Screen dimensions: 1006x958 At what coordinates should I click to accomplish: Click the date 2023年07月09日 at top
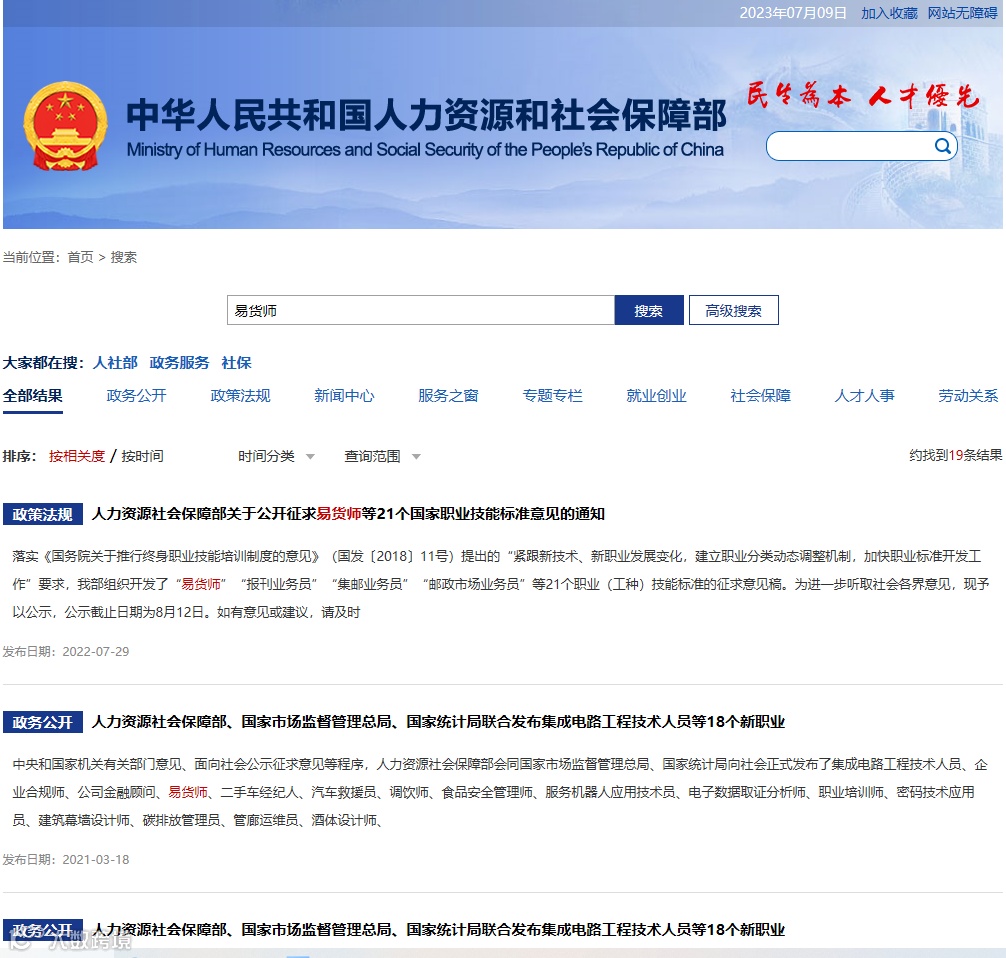793,13
